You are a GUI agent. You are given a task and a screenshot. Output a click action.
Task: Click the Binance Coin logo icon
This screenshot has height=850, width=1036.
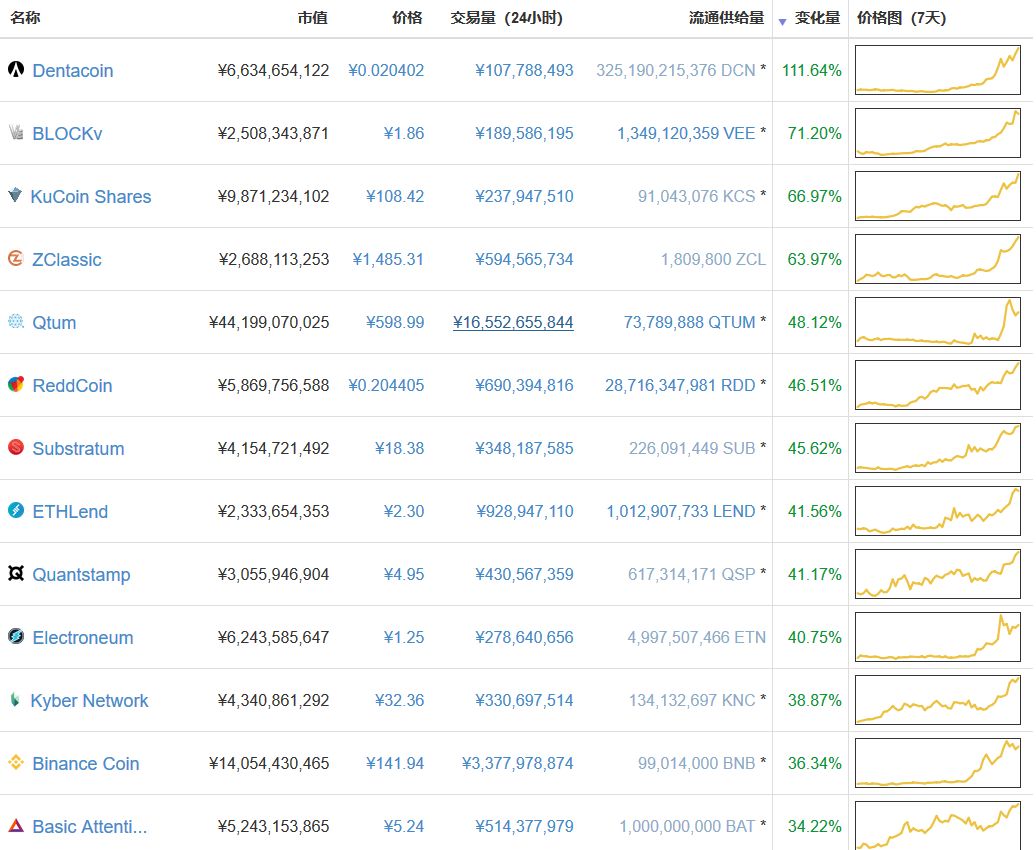point(16,763)
